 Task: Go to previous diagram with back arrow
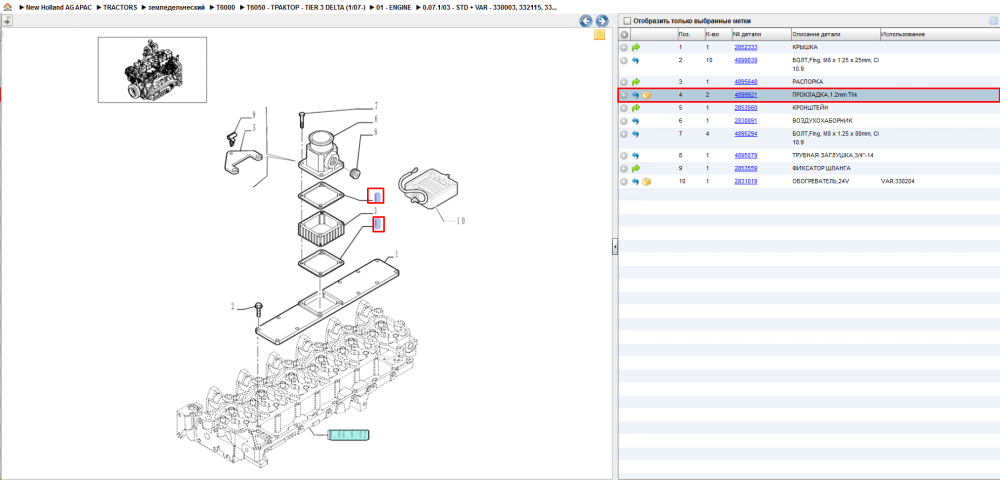pyautogui.click(x=585, y=21)
